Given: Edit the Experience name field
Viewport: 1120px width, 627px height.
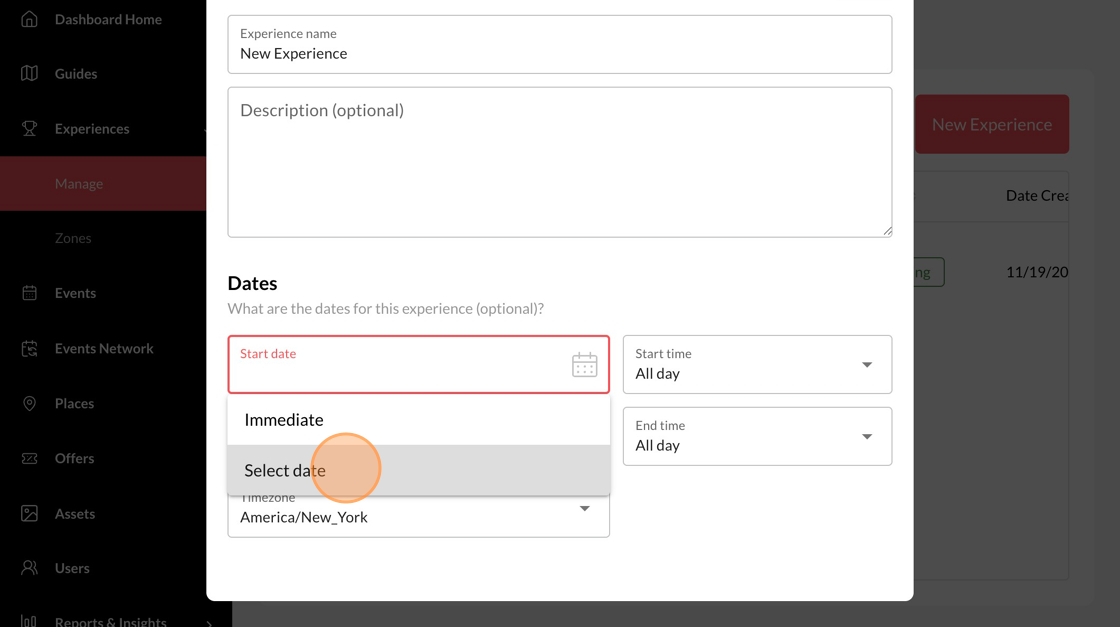Looking at the screenshot, I should coord(559,54).
